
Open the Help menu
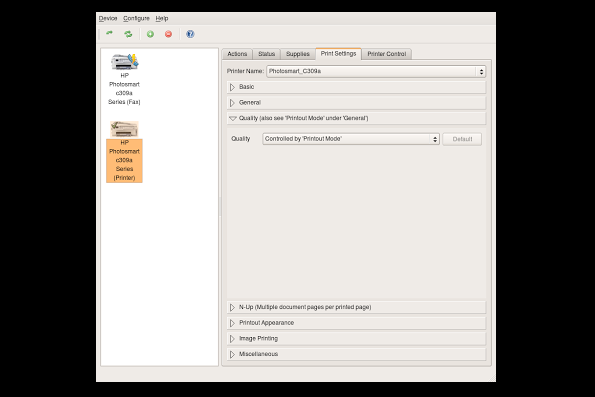click(x=162, y=18)
